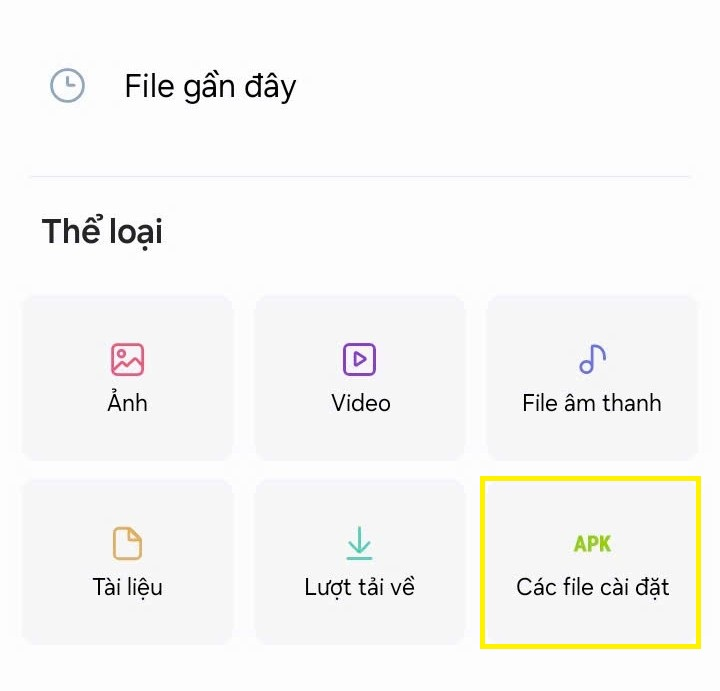
Task: Click the green APK icon
Action: 592,544
